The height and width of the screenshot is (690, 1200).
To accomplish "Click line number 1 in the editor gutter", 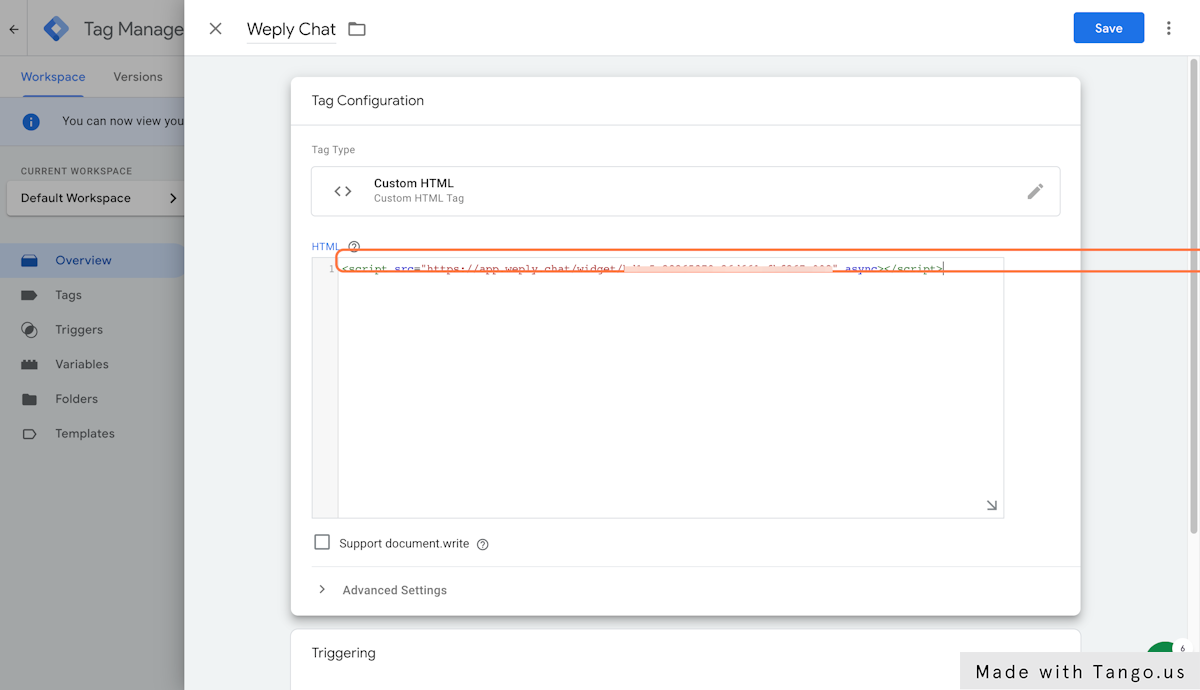I will pyautogui.click(x=331, y=269).
